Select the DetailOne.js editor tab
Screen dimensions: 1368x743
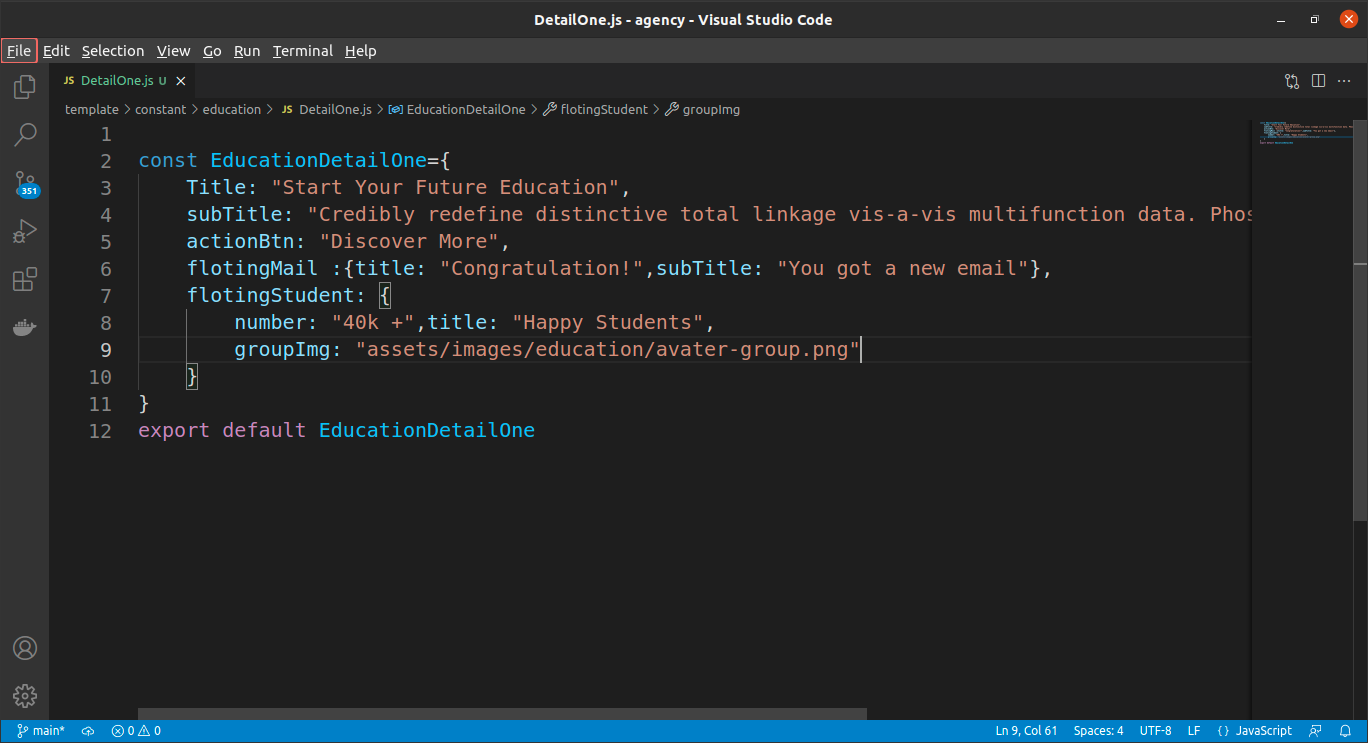tap(123, 81)
